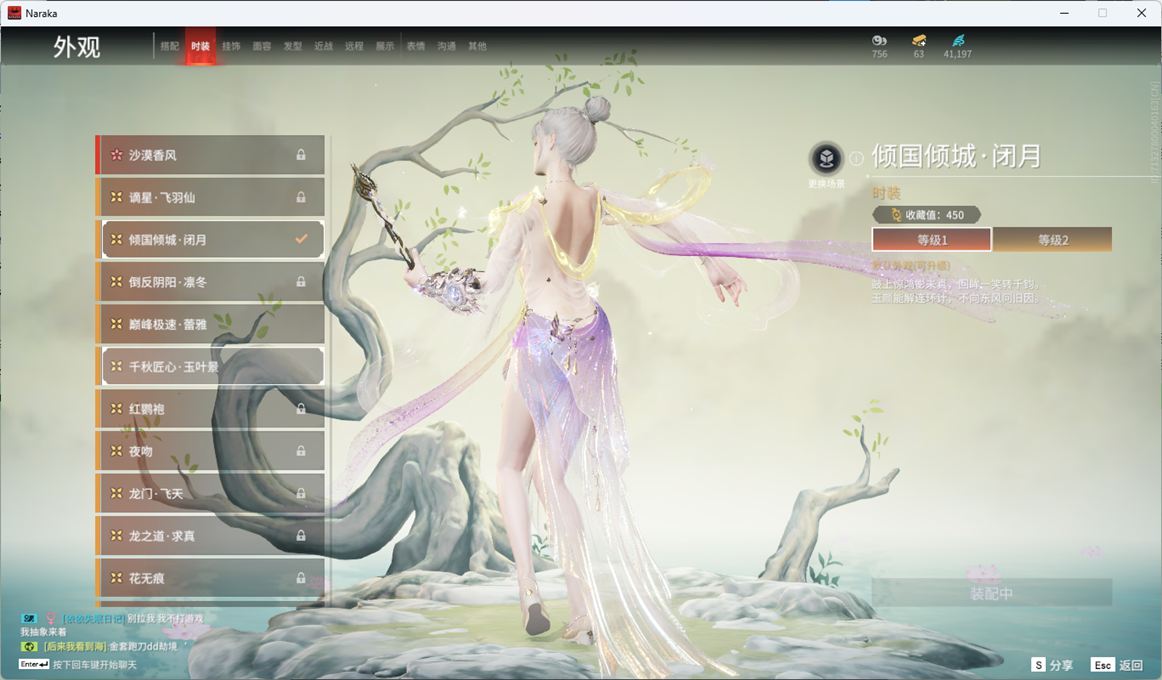1162x680 pixels.
Task: Click the info icon beside outfit title
Action: (x=857, y=158)
